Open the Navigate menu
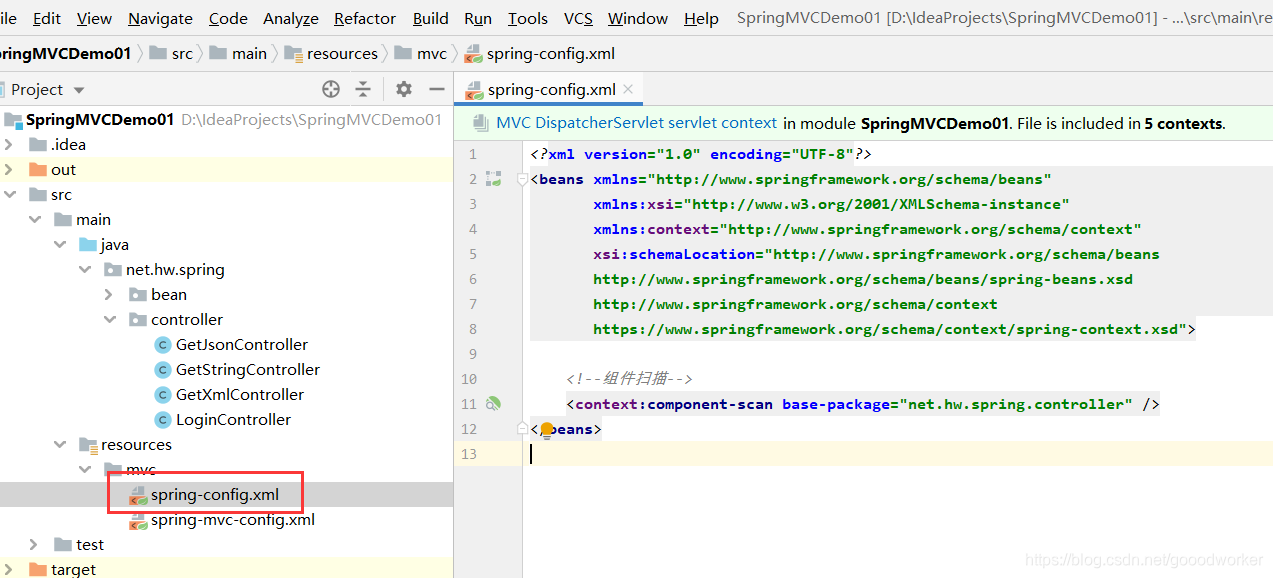 pos(160,18)
